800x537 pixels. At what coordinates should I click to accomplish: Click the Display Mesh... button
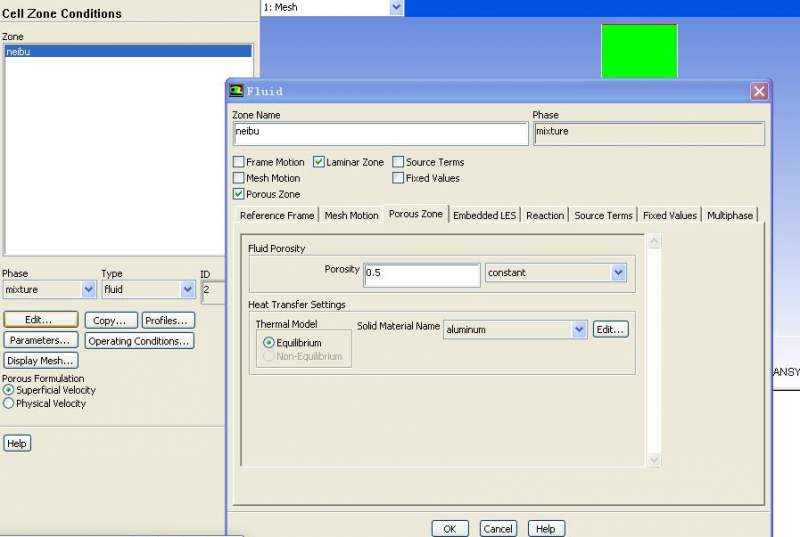41,361
